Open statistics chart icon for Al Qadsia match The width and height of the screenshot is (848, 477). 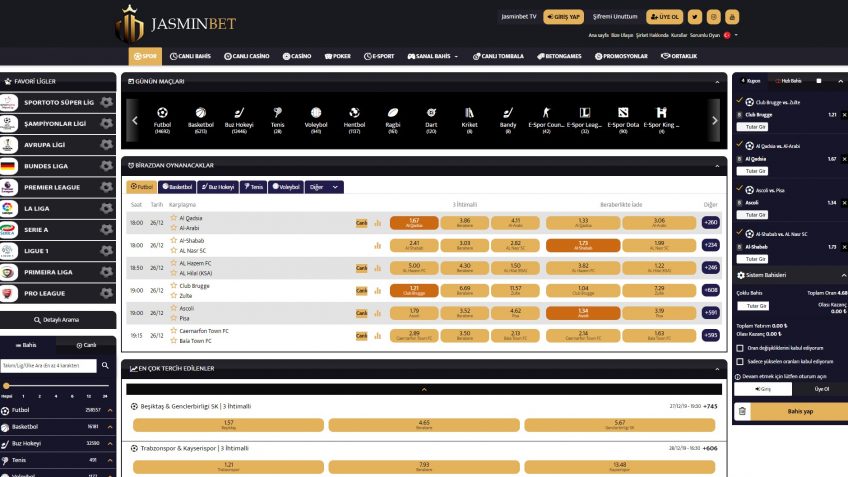377,223
